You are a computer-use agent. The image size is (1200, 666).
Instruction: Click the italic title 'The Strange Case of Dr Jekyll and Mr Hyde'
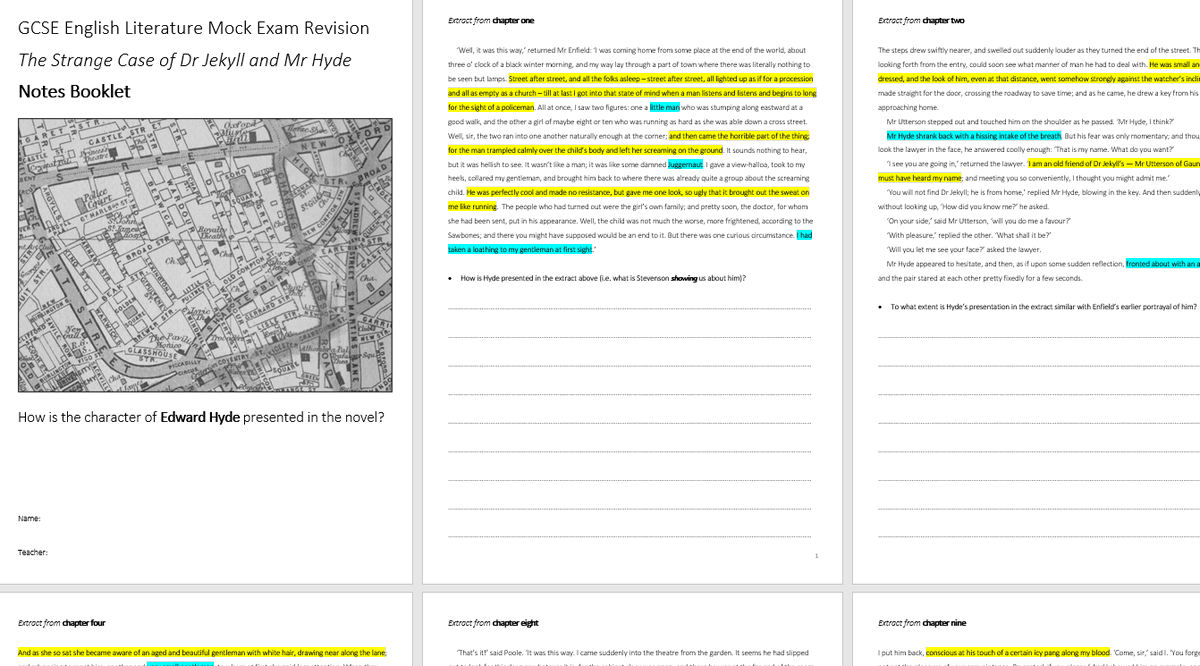[x=185, y=60]
